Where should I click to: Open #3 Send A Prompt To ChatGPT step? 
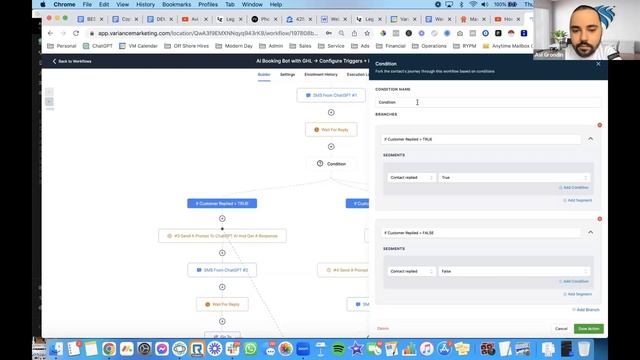(222, 236)
